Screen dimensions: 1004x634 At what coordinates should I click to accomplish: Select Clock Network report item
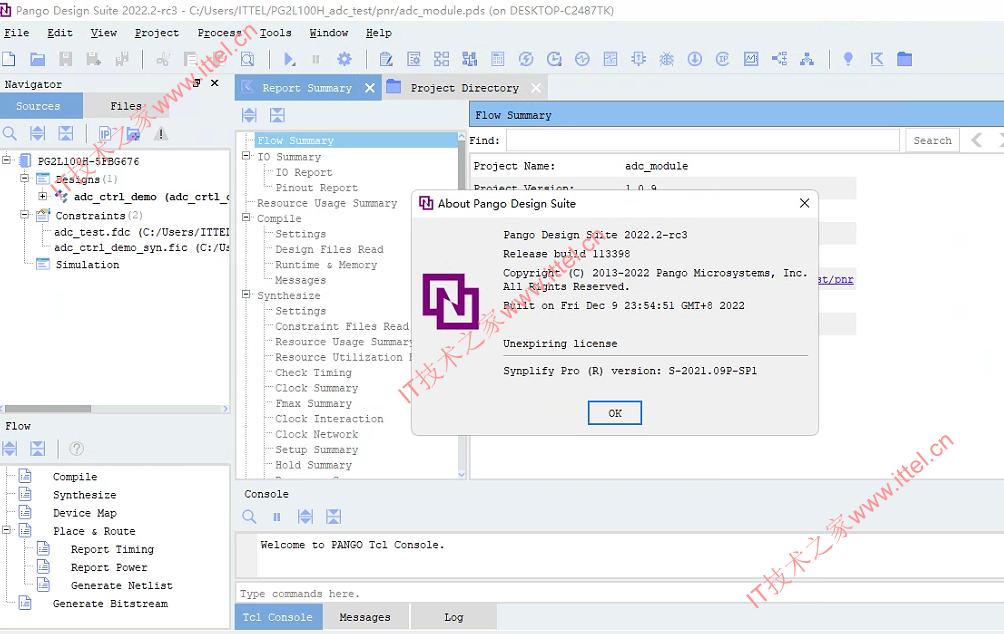316,434
